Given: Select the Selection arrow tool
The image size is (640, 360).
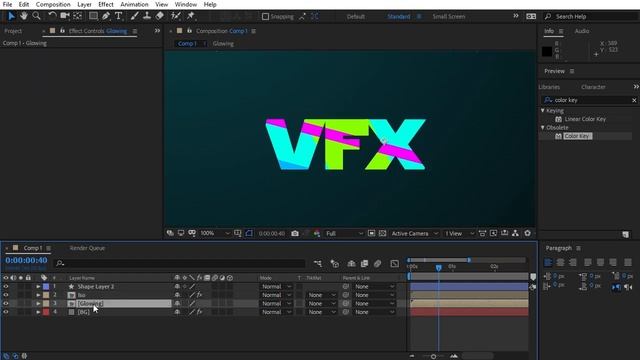Looking at the screenshot, I should pos(11,16).
